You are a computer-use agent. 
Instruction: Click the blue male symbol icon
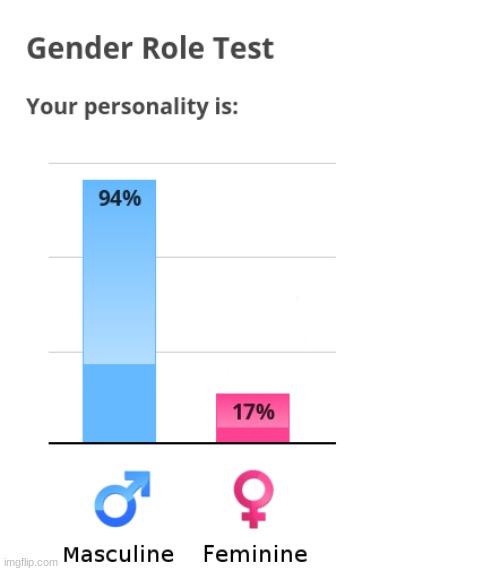pos(122,499)
